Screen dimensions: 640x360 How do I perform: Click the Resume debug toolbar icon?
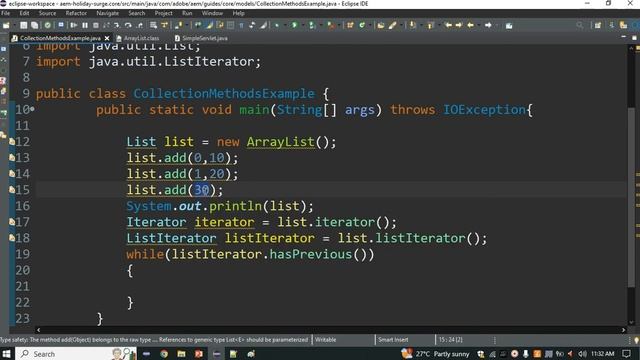pos(74,25)
